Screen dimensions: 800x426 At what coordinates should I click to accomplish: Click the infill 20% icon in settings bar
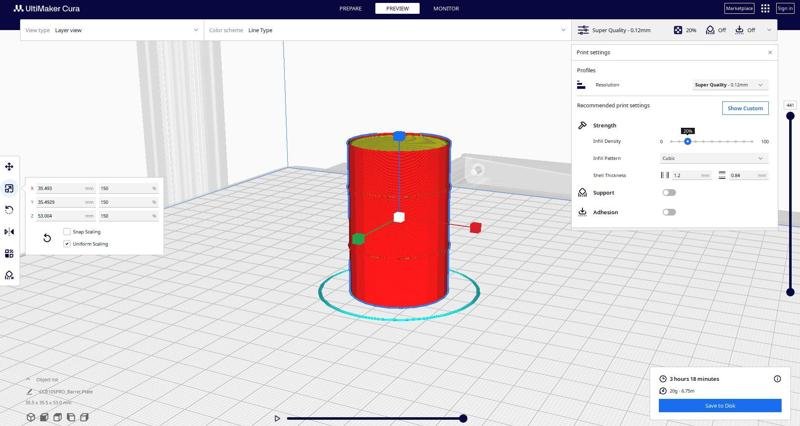678,30
